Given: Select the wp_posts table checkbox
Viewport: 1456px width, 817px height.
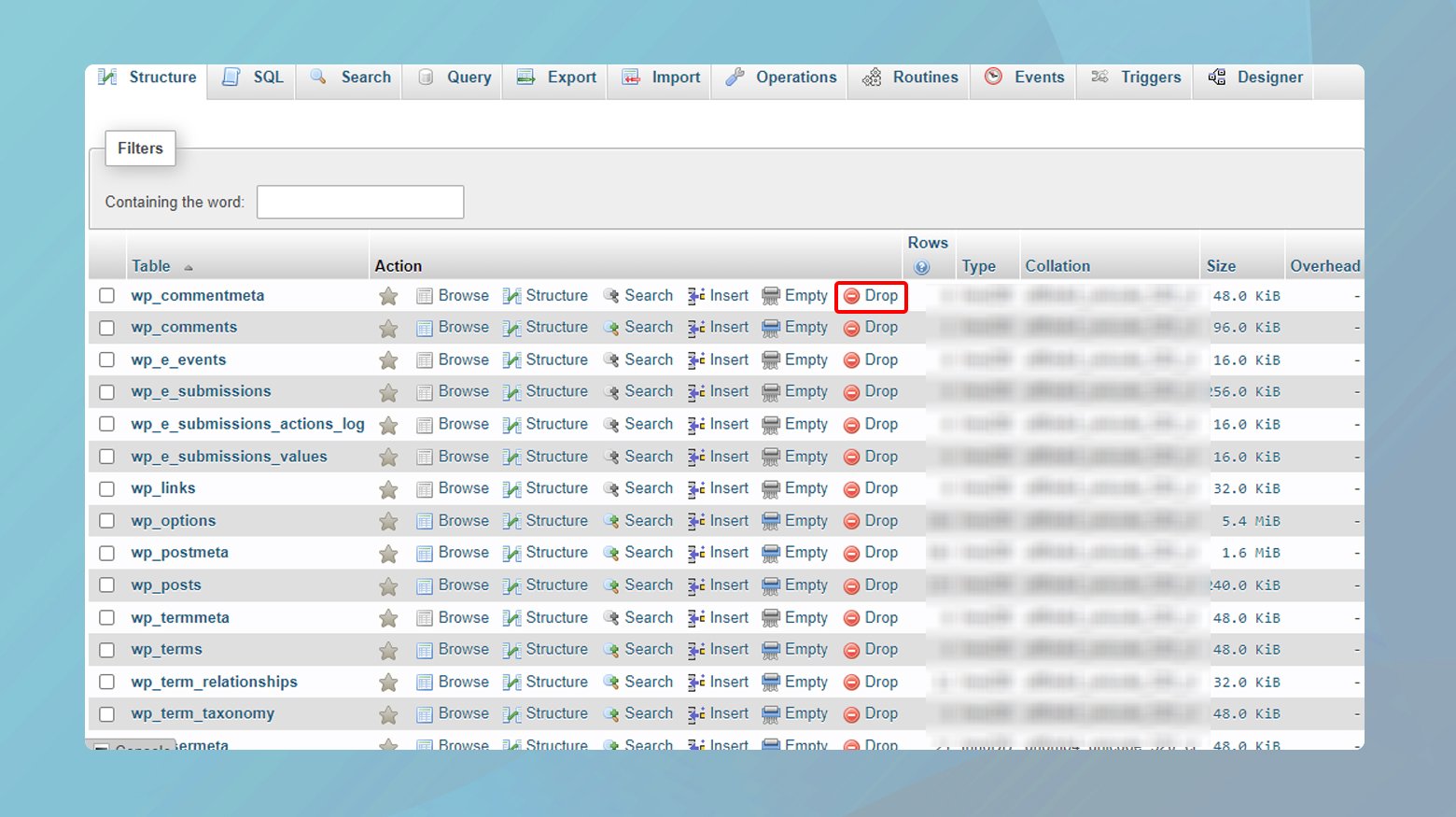Looking at the screenshot, I should click(107, 585).
